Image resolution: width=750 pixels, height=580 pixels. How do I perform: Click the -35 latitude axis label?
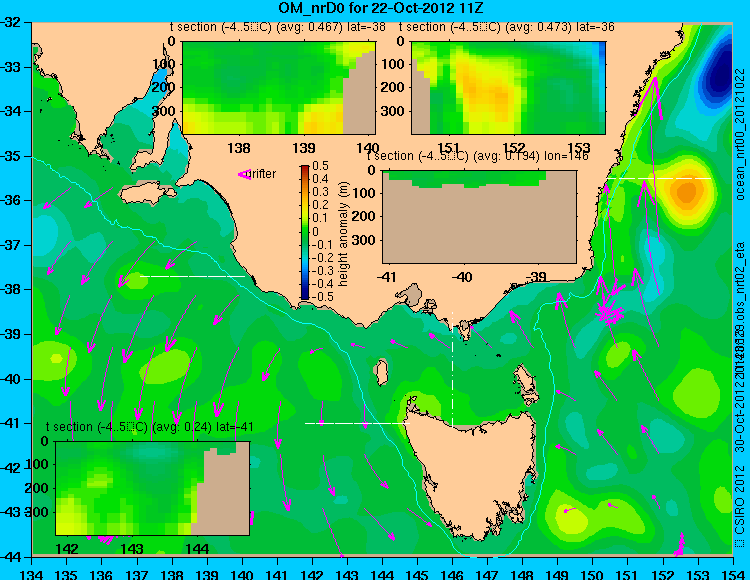[x=11, y=156]
